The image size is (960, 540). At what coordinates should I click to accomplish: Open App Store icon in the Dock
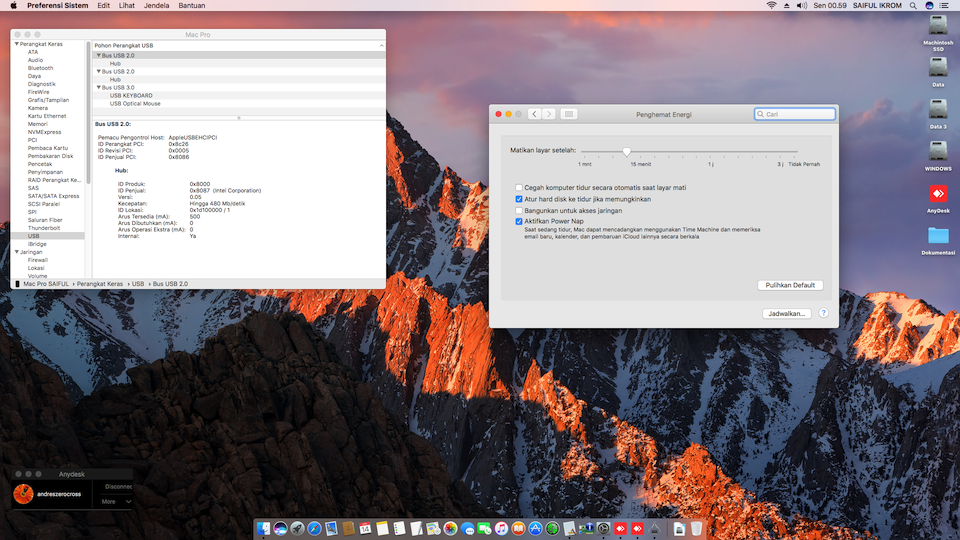[x=535, y=528]
